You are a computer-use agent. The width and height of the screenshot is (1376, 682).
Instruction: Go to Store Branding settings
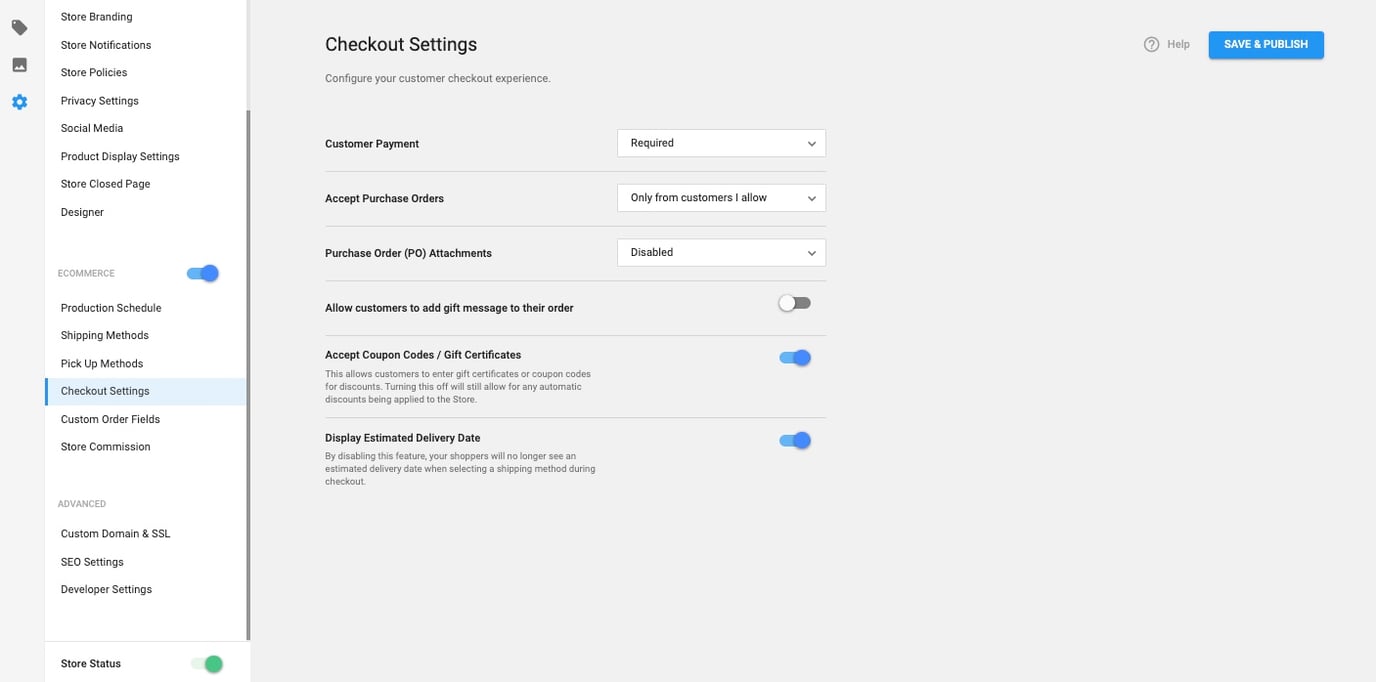pos(96,16)
